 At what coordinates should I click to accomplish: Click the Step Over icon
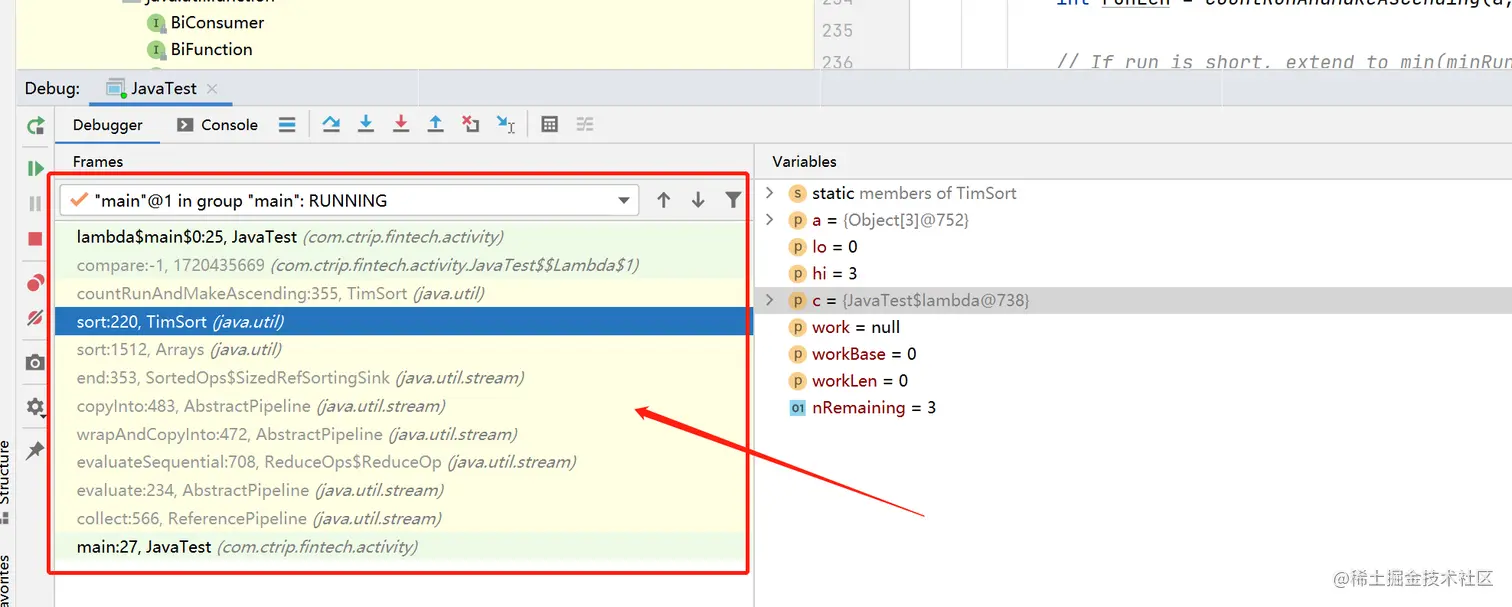point(331,124)
